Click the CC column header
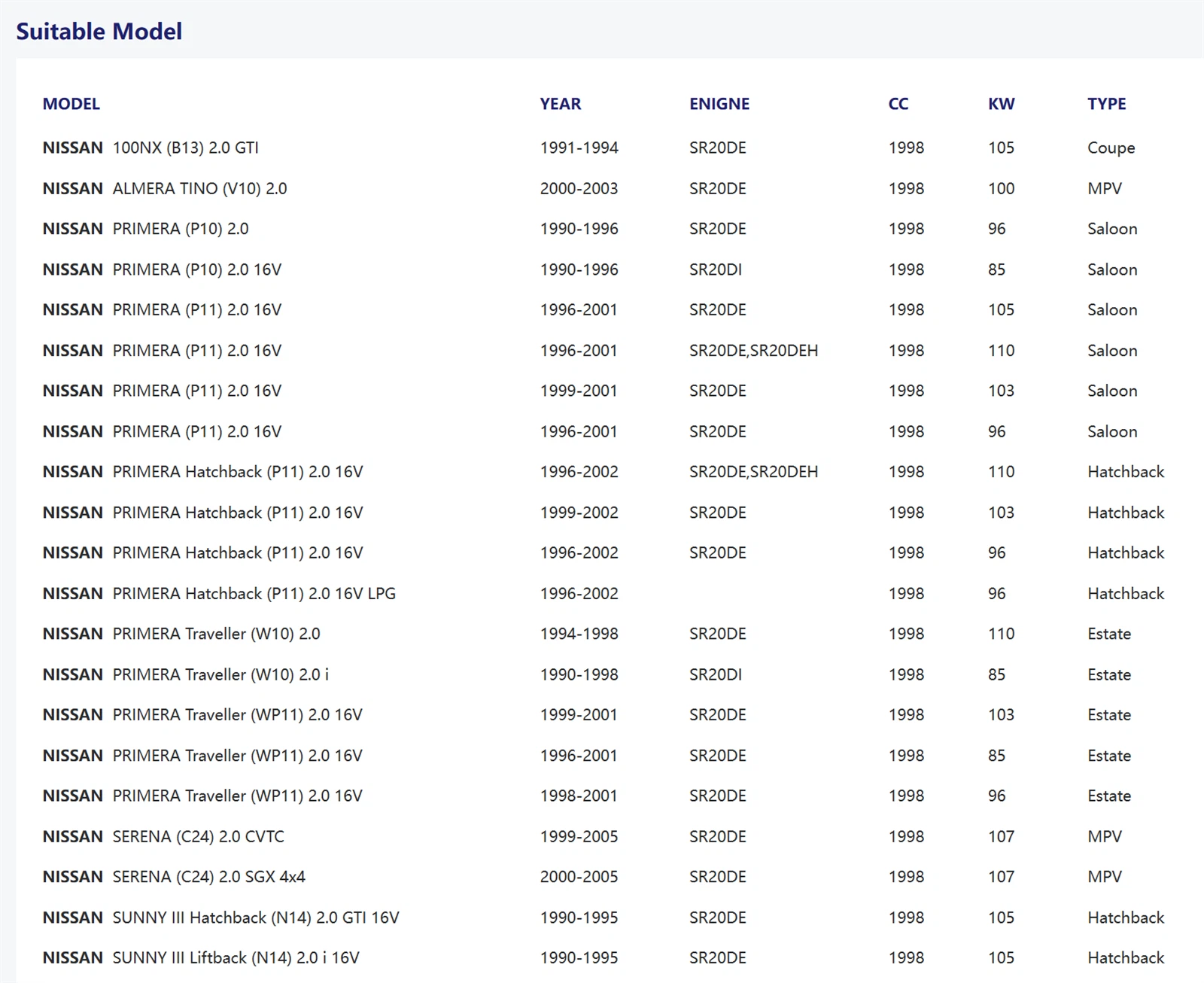 coord(898,104)
